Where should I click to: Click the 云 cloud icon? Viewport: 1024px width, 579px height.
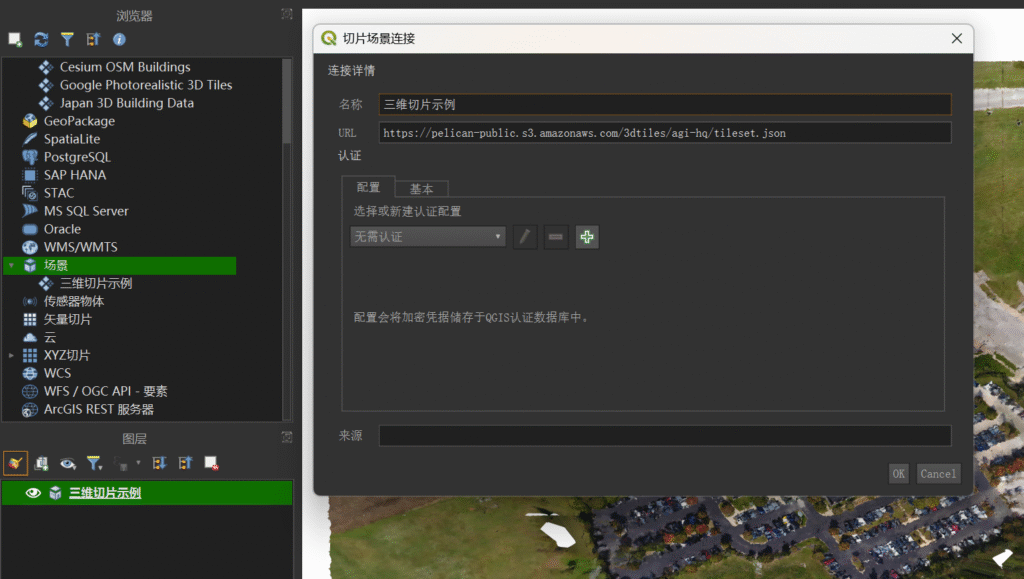pyautogui.click(x=30, y=337)
